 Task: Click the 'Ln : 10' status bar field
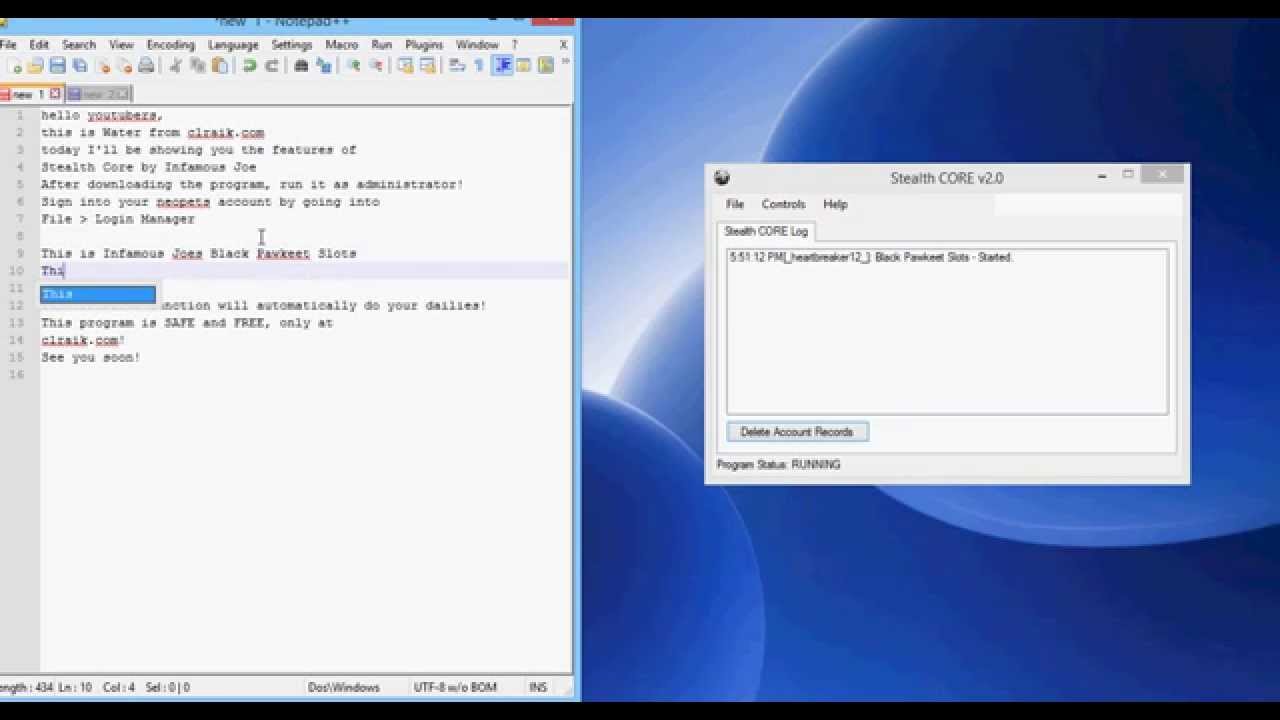point(73,687)
